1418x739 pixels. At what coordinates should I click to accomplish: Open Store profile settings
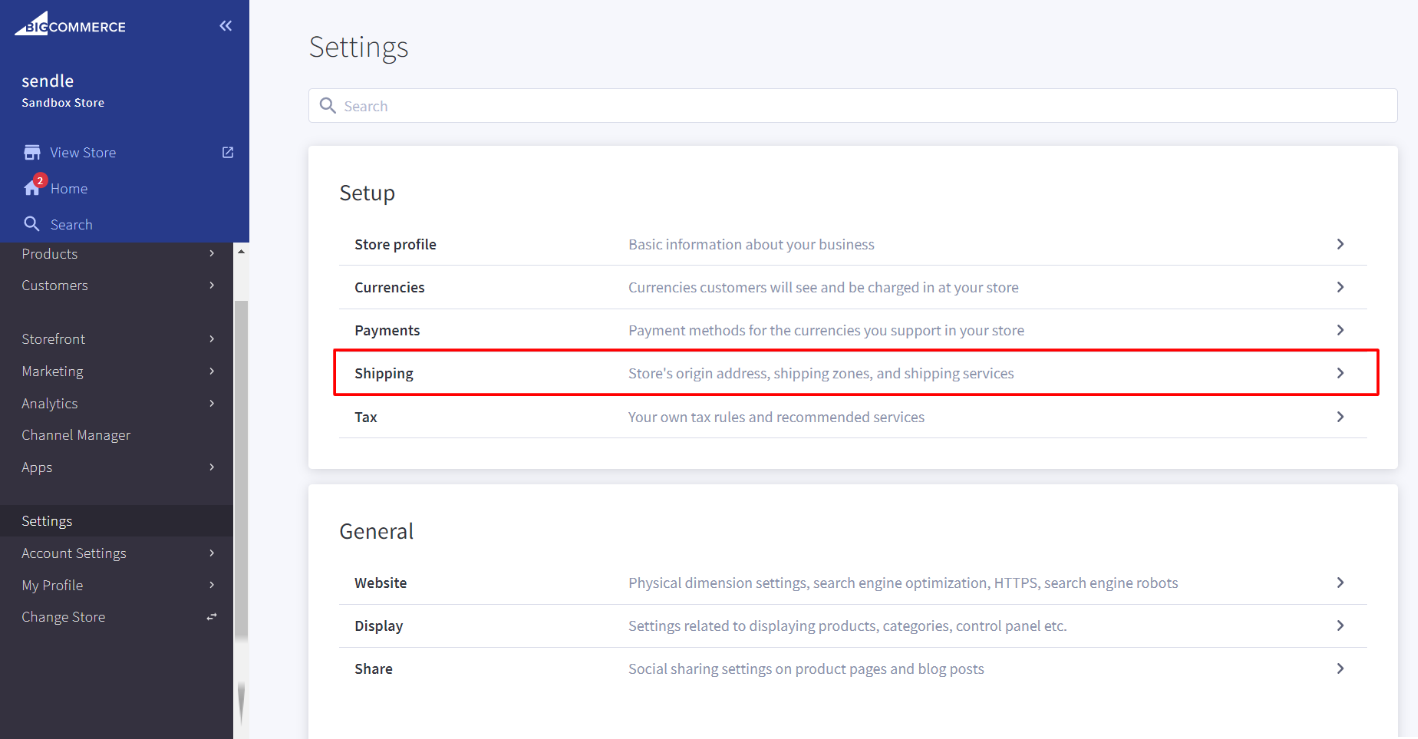[852, 243]
